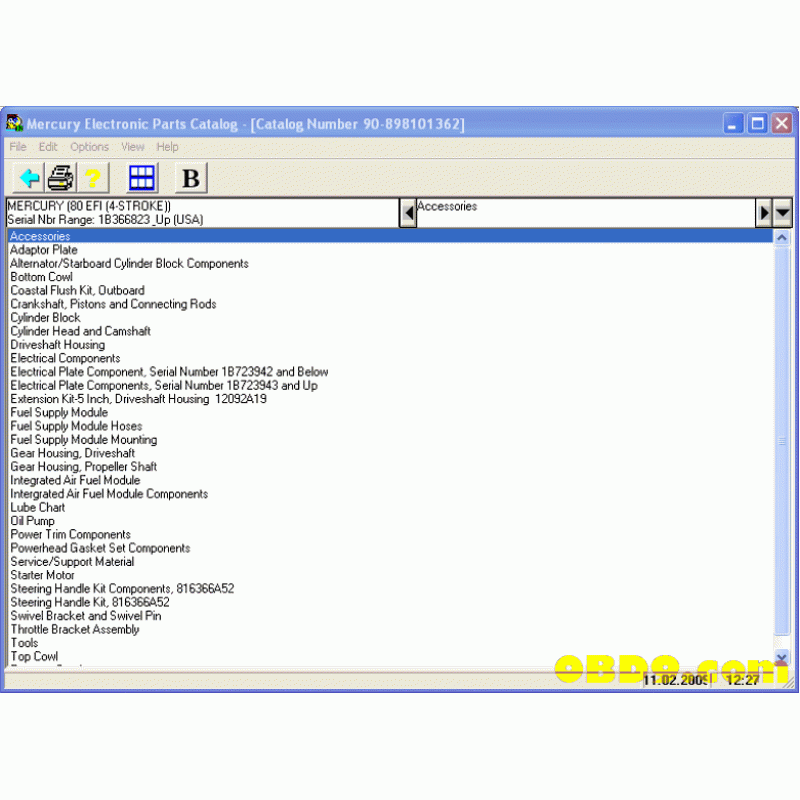The width and height of the screenshot is (800, 800).
Task: Open the Help menu
Action: pyautogui.click(x=167, y=147)
